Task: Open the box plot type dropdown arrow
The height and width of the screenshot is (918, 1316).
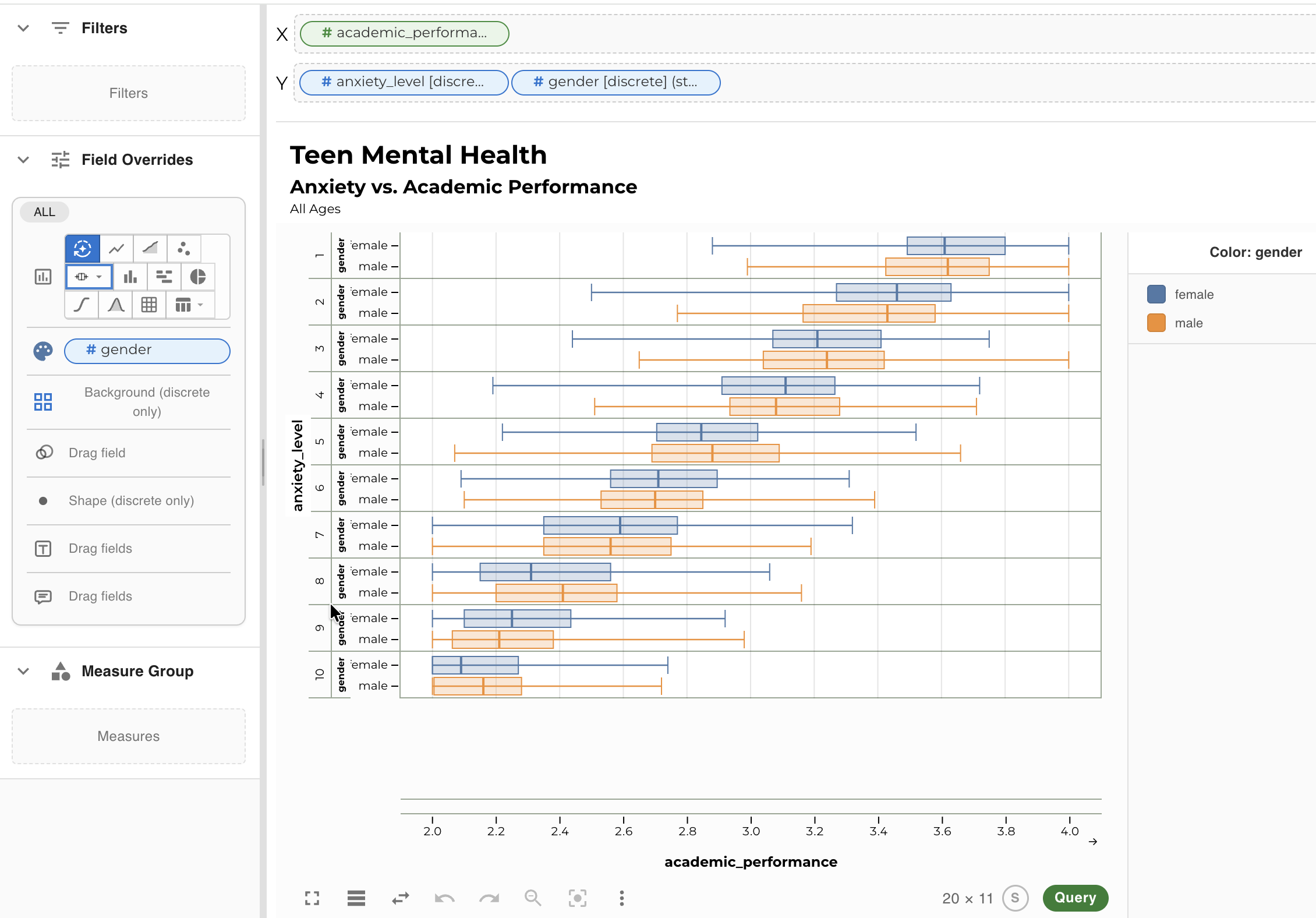Action: click(100, 277)
